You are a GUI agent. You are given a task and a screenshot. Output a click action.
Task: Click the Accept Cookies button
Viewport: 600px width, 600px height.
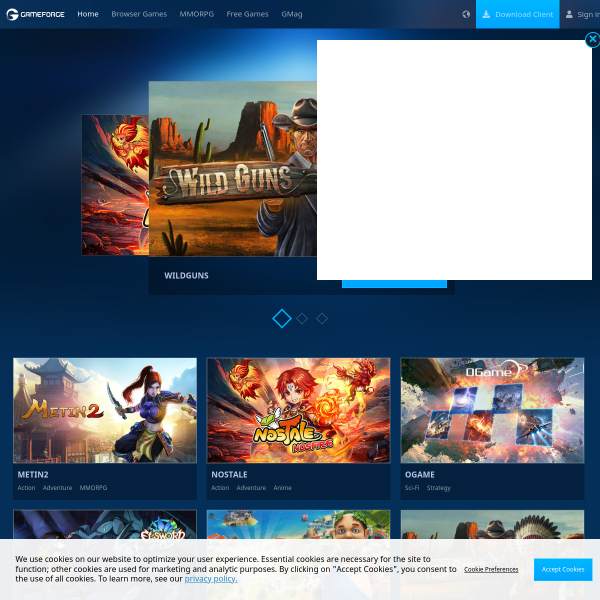pos(563,569)
